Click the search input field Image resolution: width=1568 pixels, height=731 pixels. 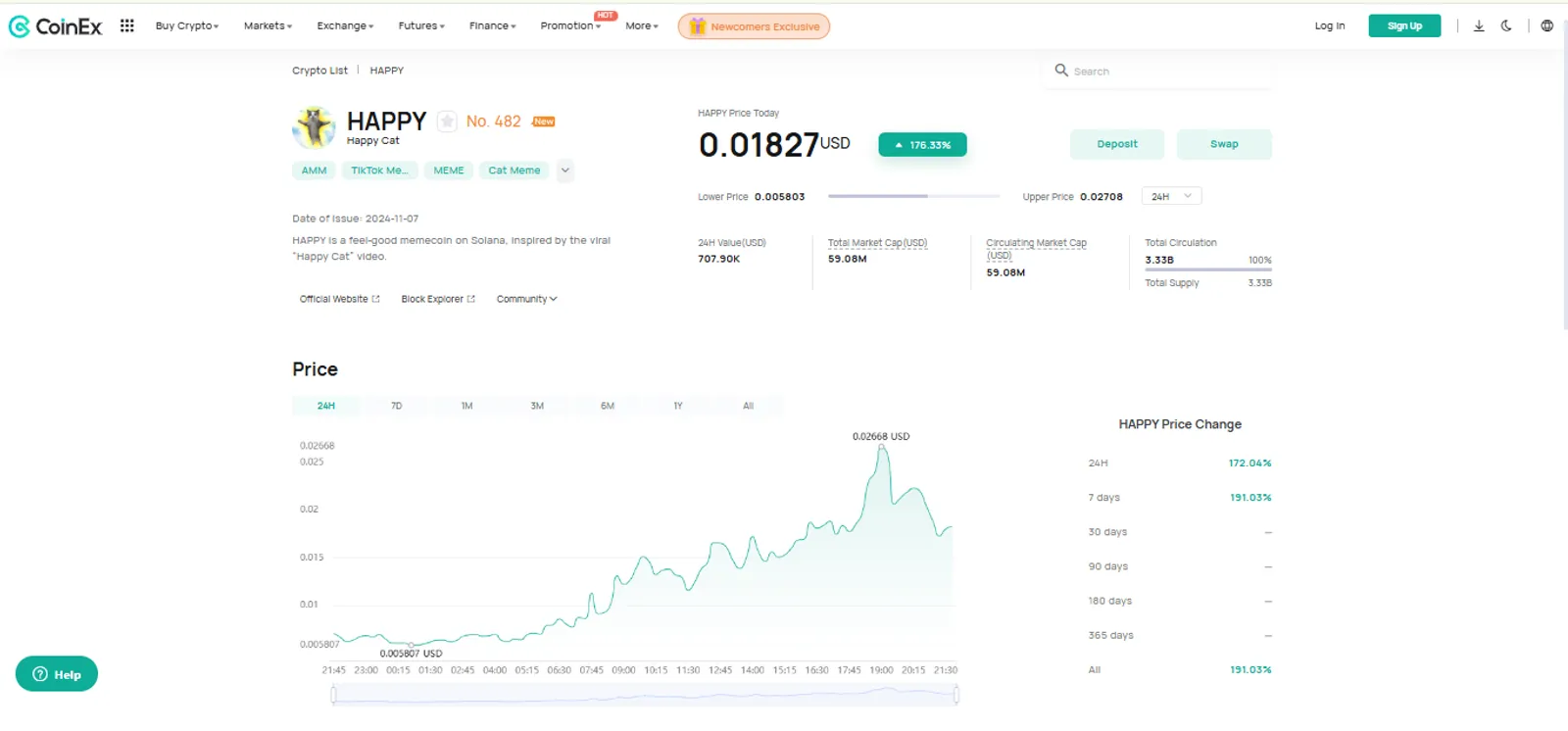(1158, 71)
